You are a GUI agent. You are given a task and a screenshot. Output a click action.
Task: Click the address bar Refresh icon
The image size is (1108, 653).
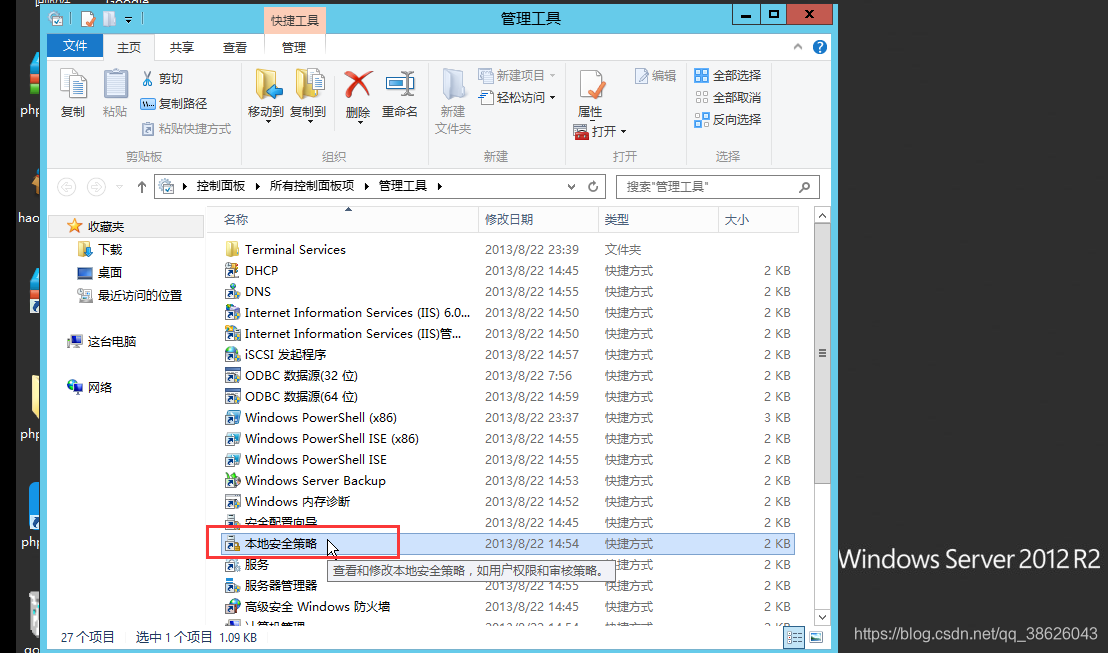(x=593, y=187)
